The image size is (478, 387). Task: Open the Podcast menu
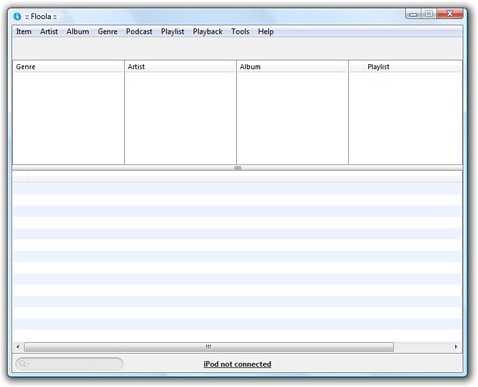pos(139,32)
